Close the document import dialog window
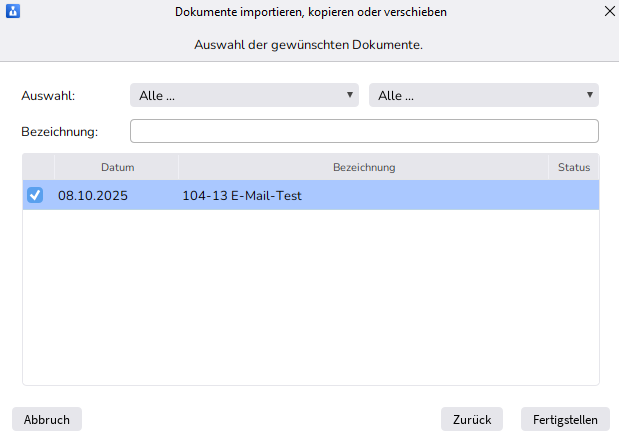 (x=609, y=12)
